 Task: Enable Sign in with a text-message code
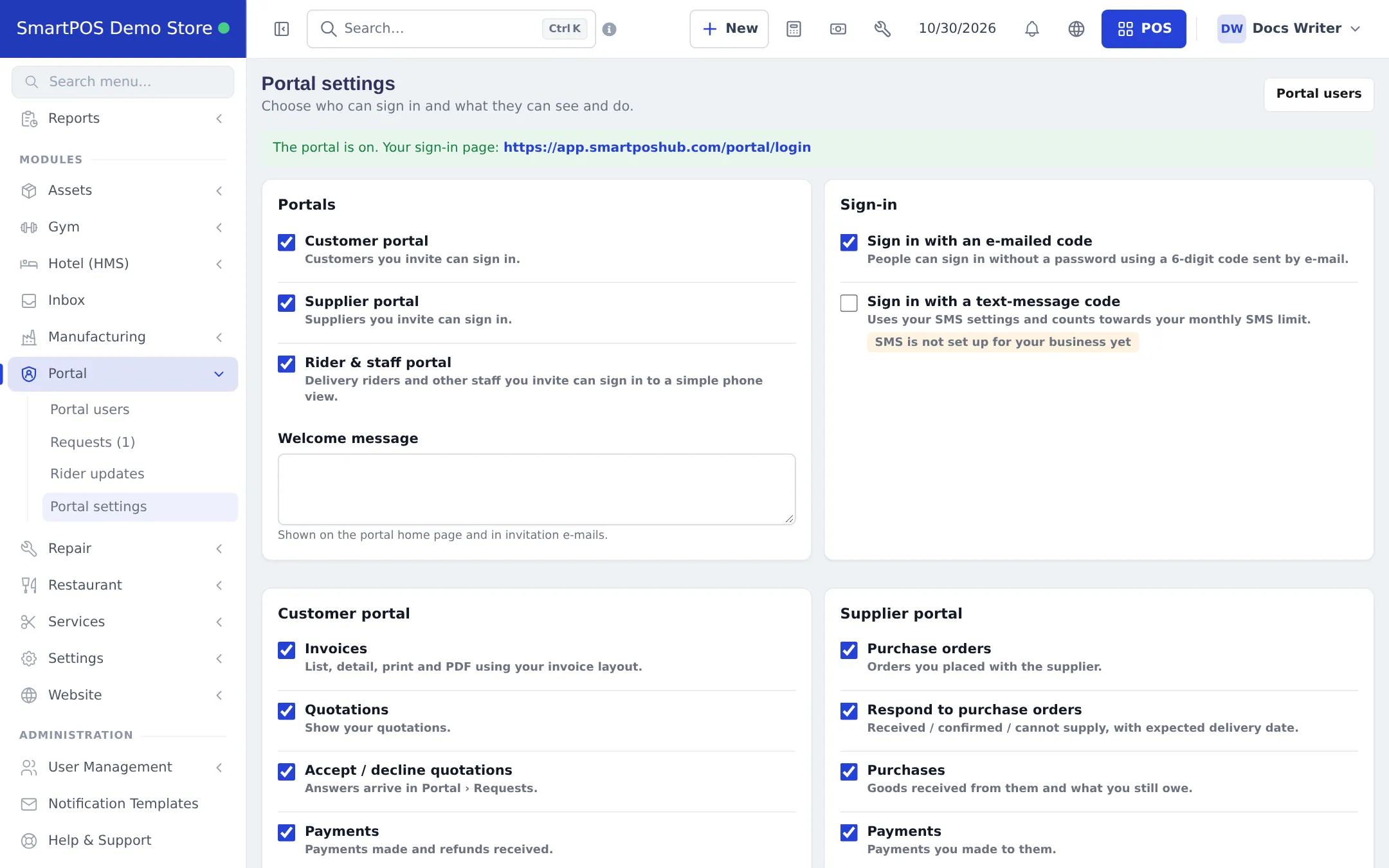coord(849,303)
